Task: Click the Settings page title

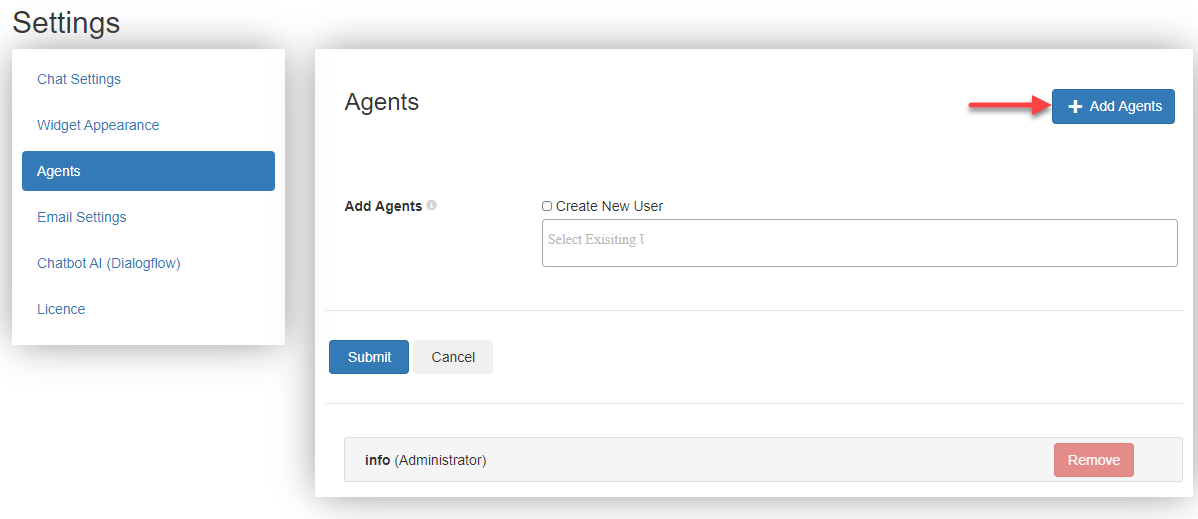Action: click(66, 22)
